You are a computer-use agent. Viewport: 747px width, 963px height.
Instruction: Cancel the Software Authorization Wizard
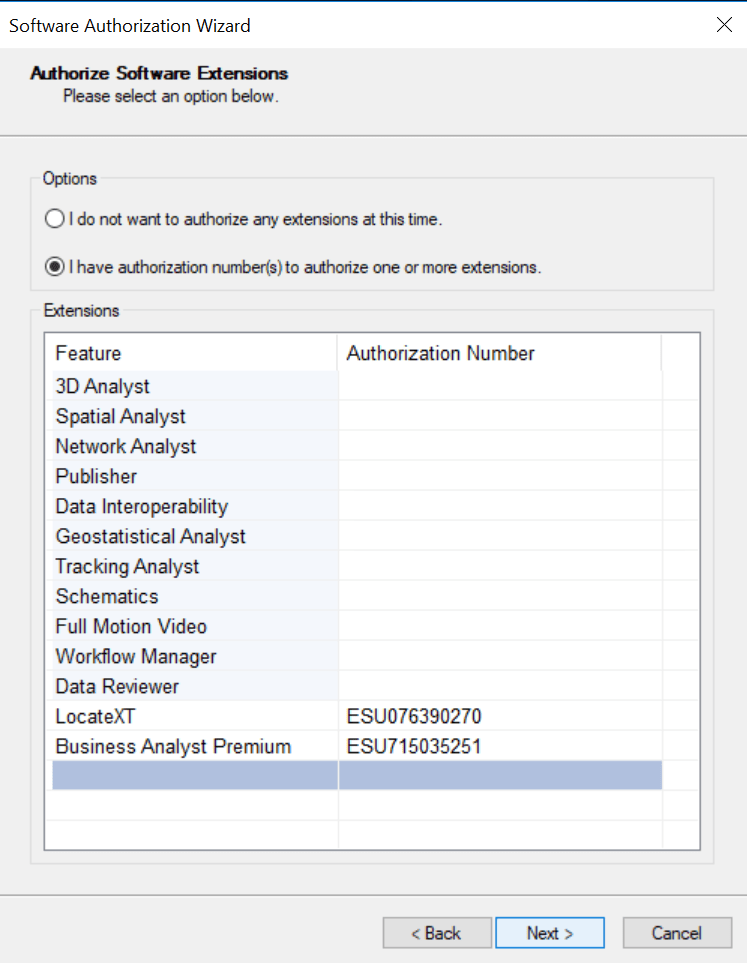(677, 932)
